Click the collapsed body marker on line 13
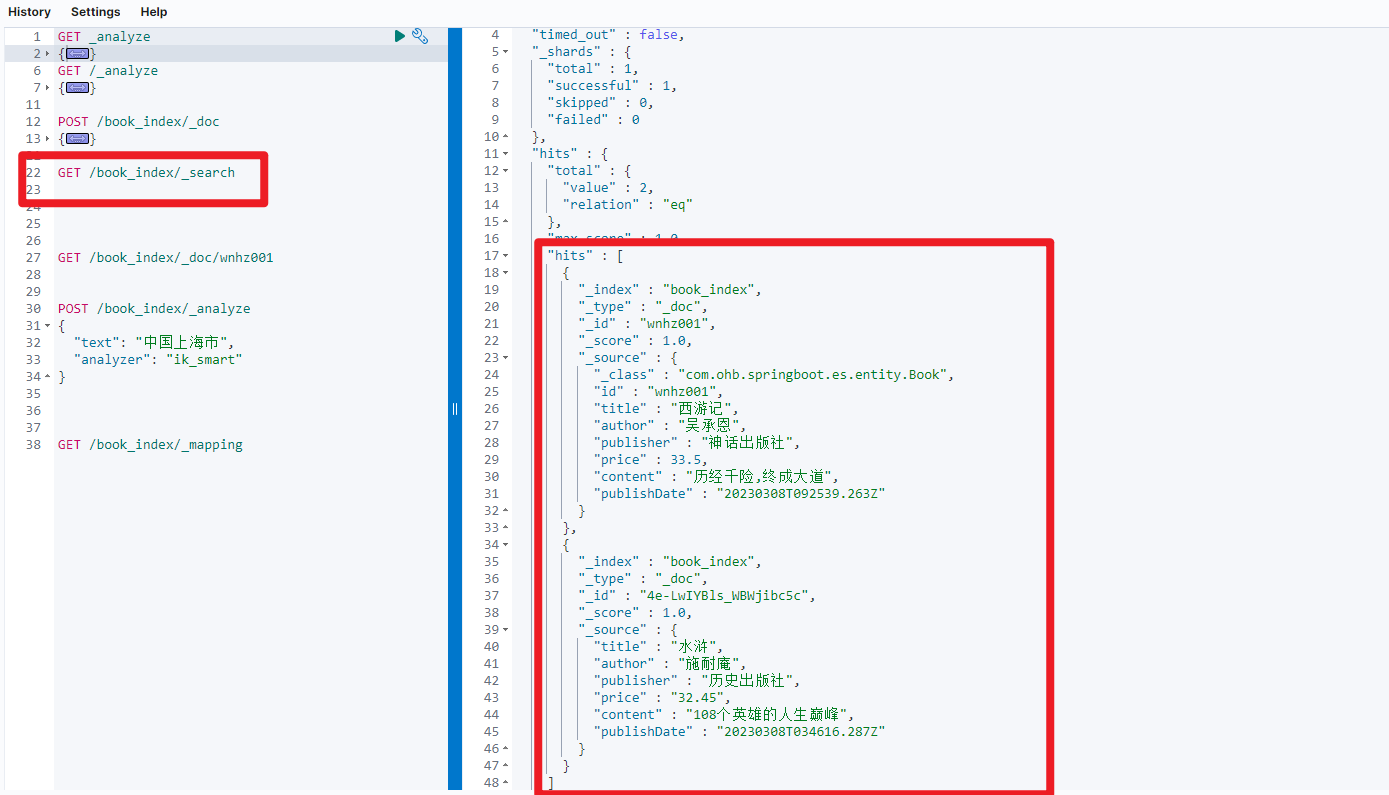Viewport: 1389px width, 795px height. tap(77, 138)
